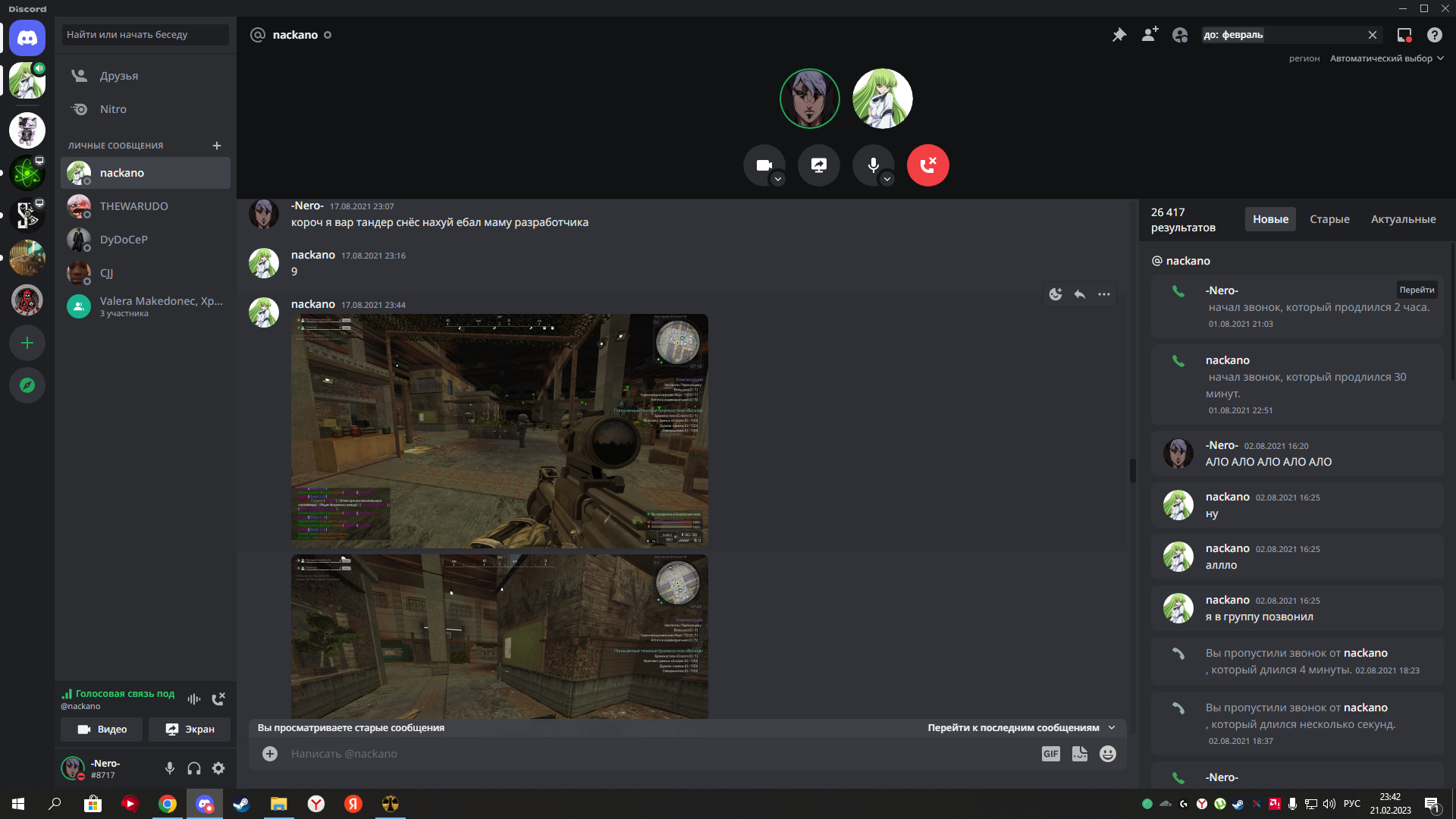Open Steam from taskbar
The width and height of the screenshot is (1456, 819).
click(x=241, y=804)
